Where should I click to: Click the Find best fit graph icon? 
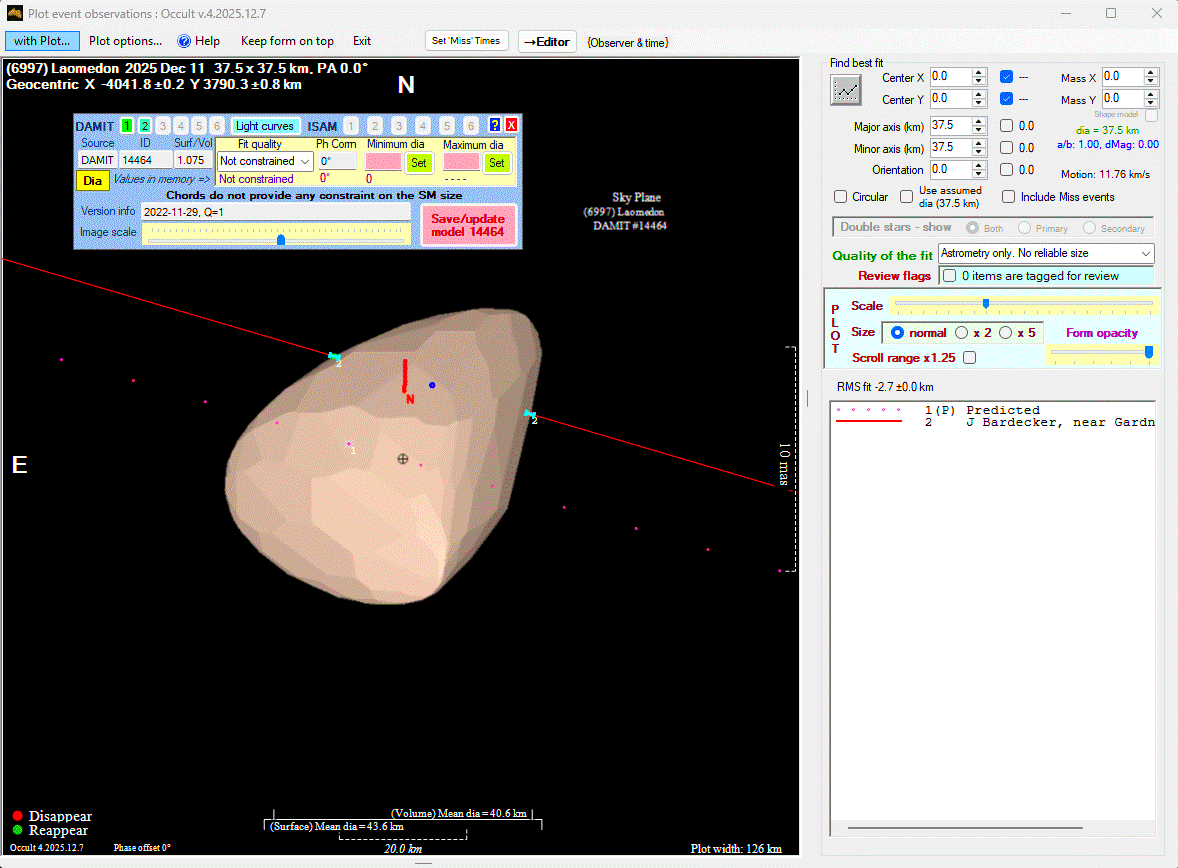[846, 90]
